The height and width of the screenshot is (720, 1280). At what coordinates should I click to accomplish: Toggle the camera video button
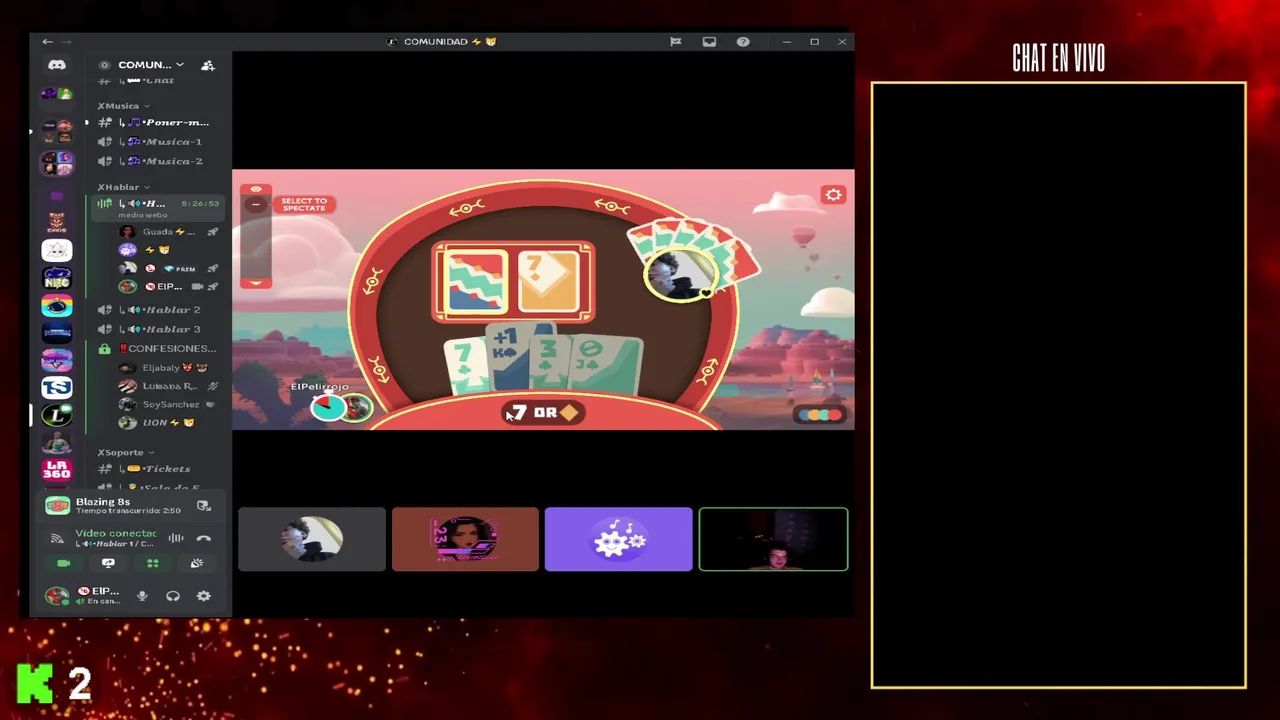(64, 564)
